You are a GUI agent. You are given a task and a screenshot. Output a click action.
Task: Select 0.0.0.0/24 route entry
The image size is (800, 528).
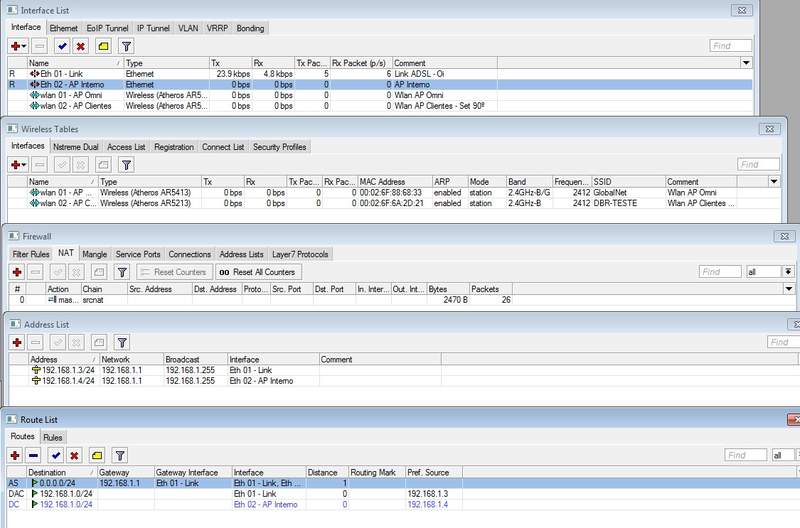tap(402, 483)
